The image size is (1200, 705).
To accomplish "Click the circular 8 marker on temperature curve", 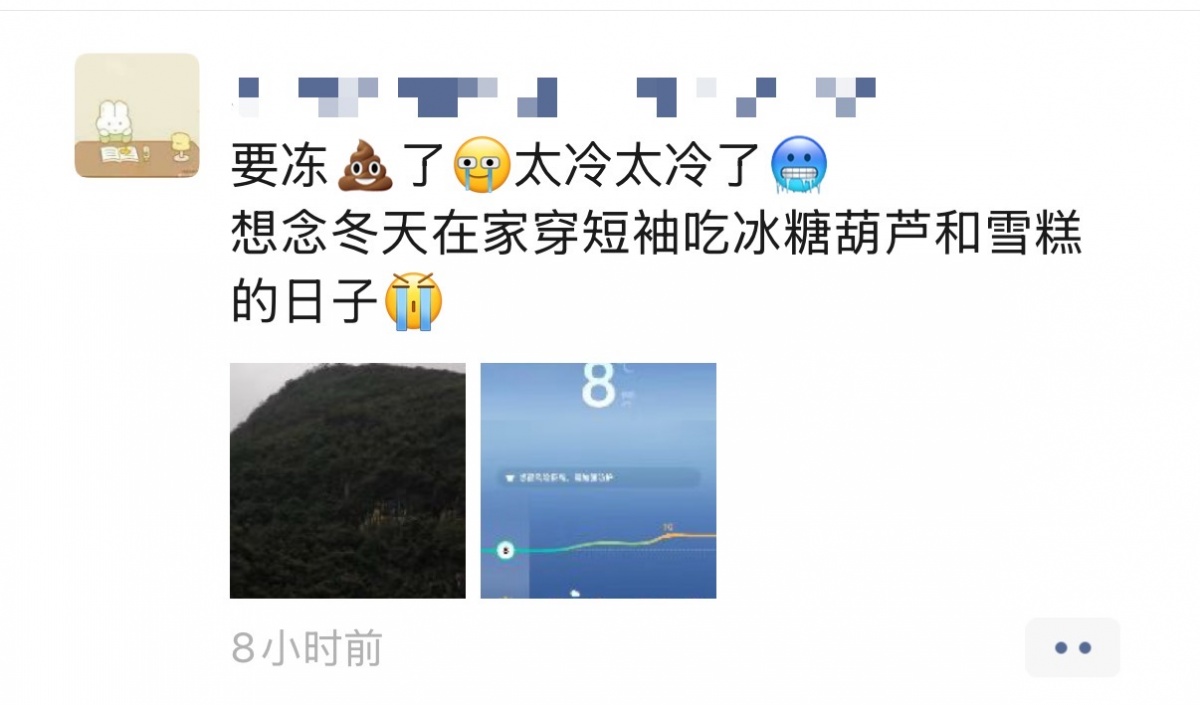I will tap(506, 550).
